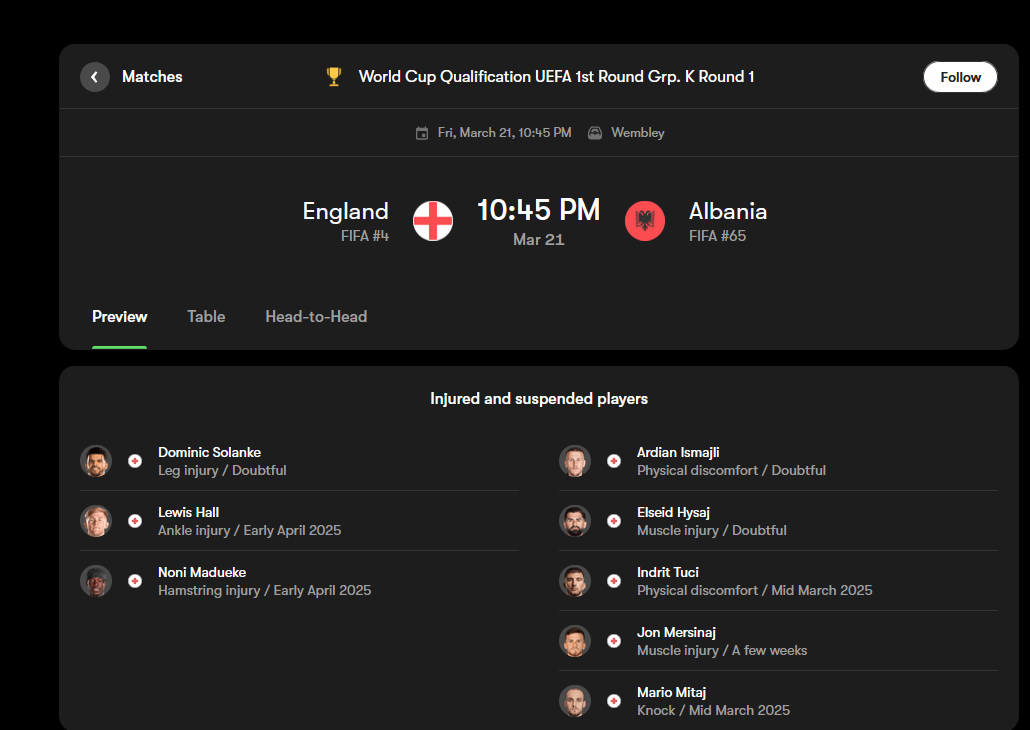1030x730 pixels.
Task: Click the stadium icon beside Wembley
Action: click(x=595, y=133)
